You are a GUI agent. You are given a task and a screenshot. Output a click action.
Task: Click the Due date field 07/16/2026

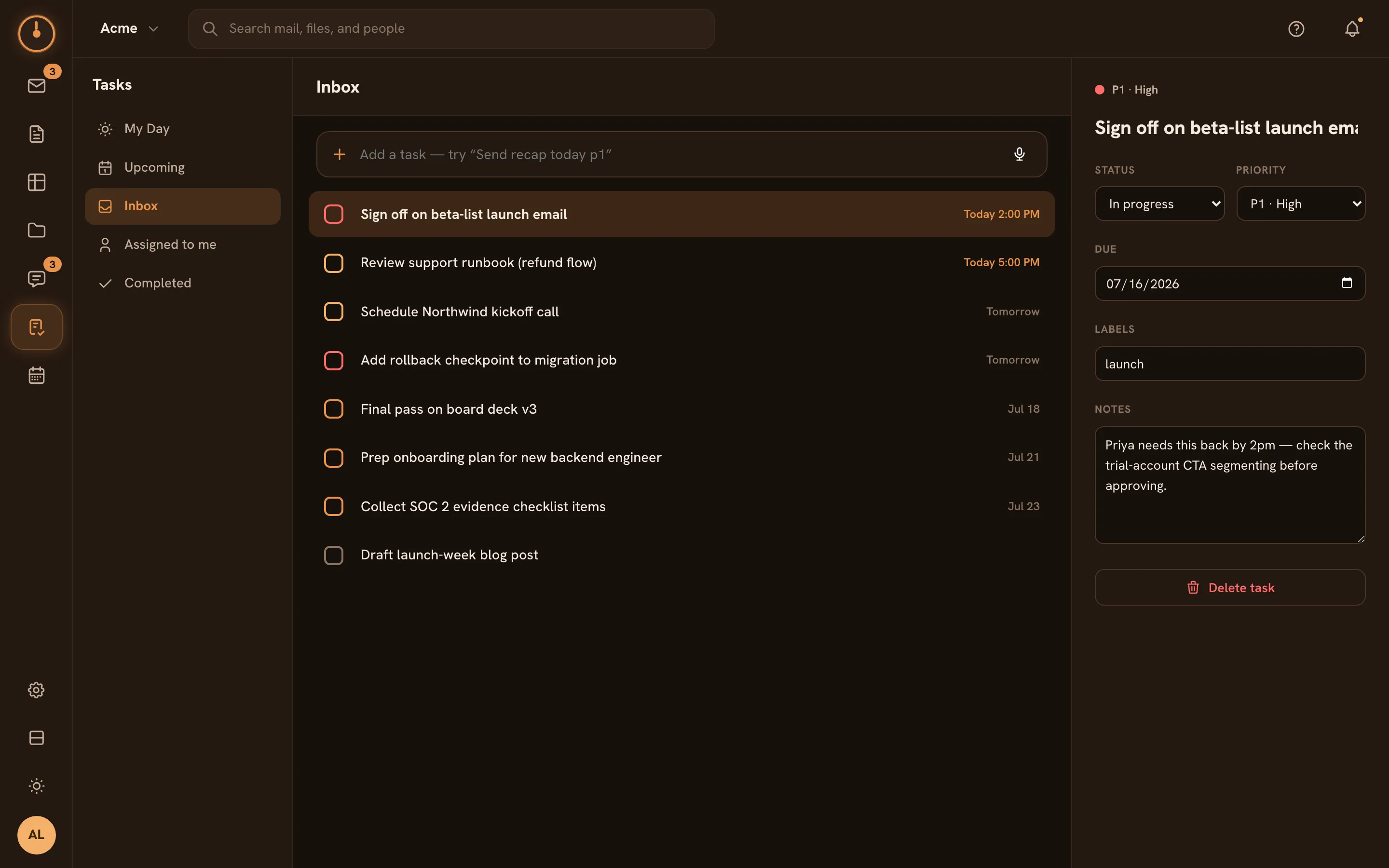point(1229,283)
